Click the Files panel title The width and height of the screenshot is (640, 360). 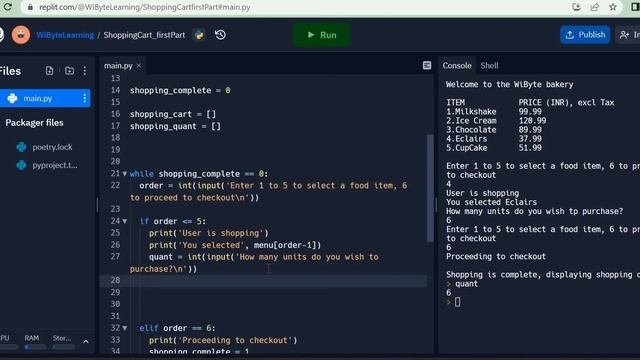[x=10, y=71]
